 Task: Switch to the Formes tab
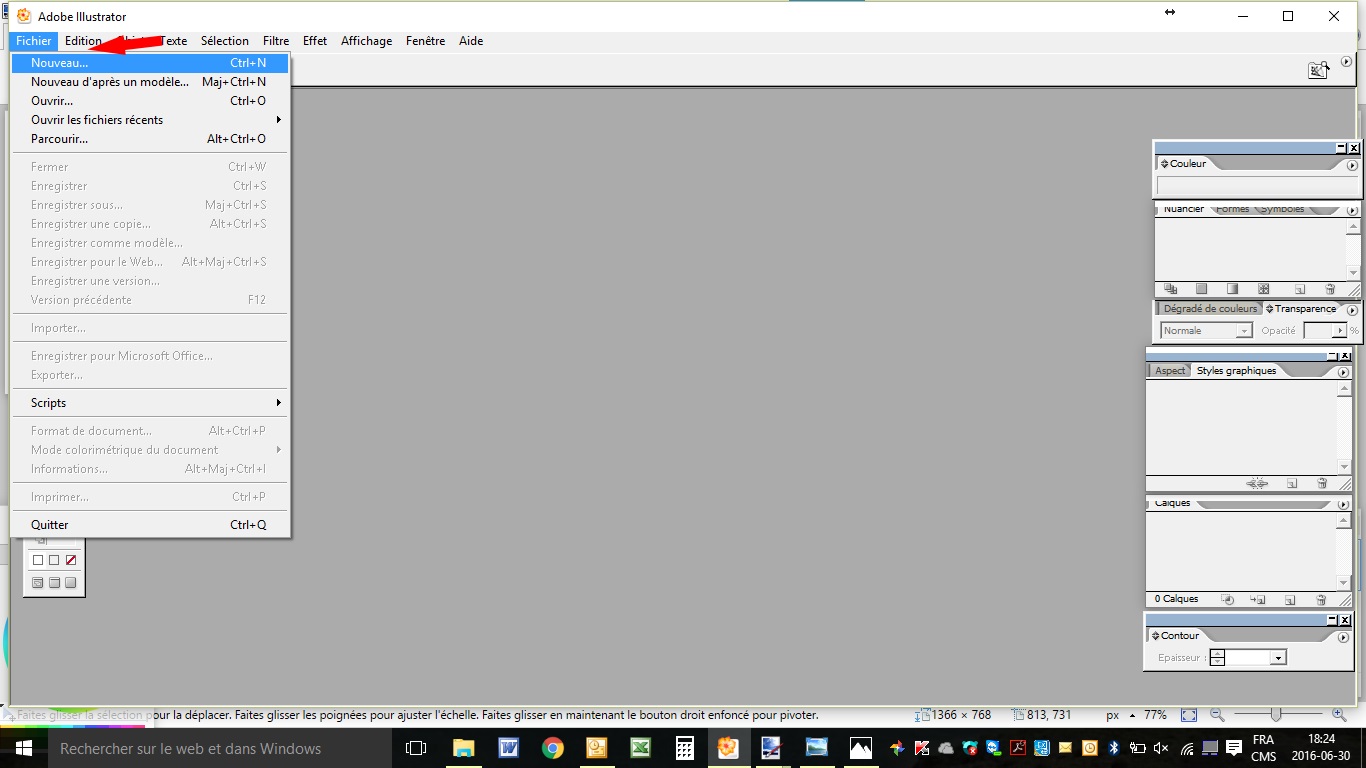[x=1232, y=209]
